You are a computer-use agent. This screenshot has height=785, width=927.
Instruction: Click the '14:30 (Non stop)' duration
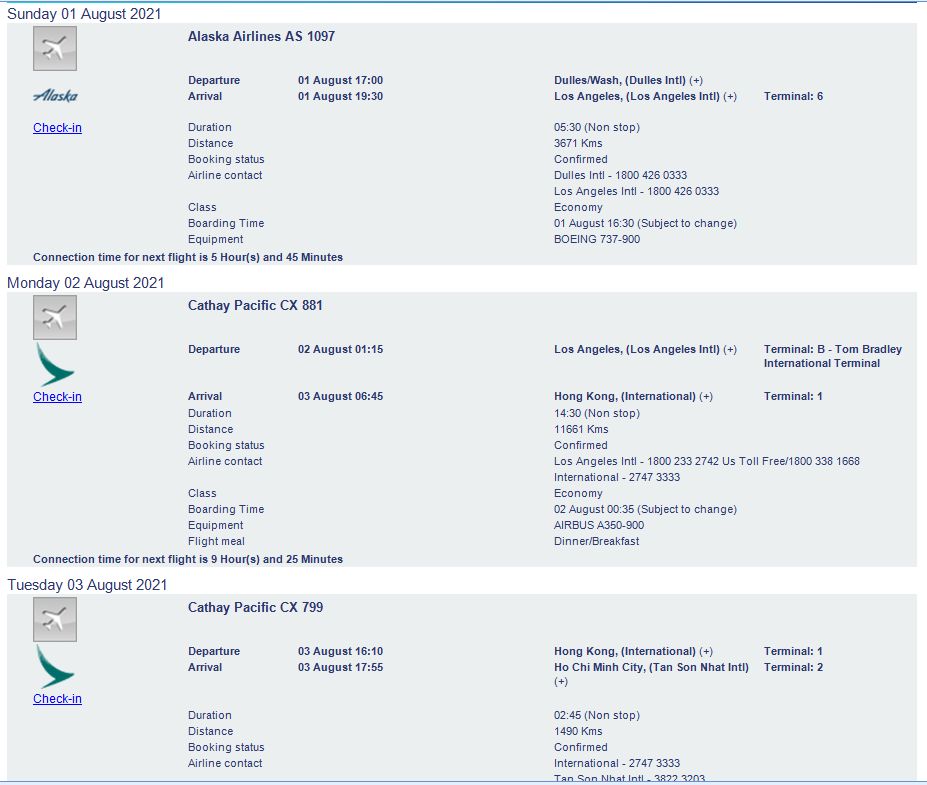(x=597, y=414)
